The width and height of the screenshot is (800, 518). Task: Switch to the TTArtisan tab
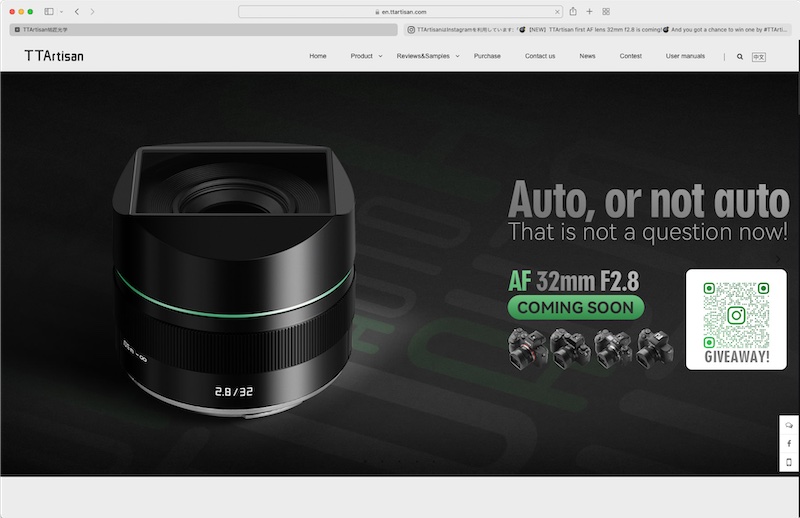click(x=203, y=30)
